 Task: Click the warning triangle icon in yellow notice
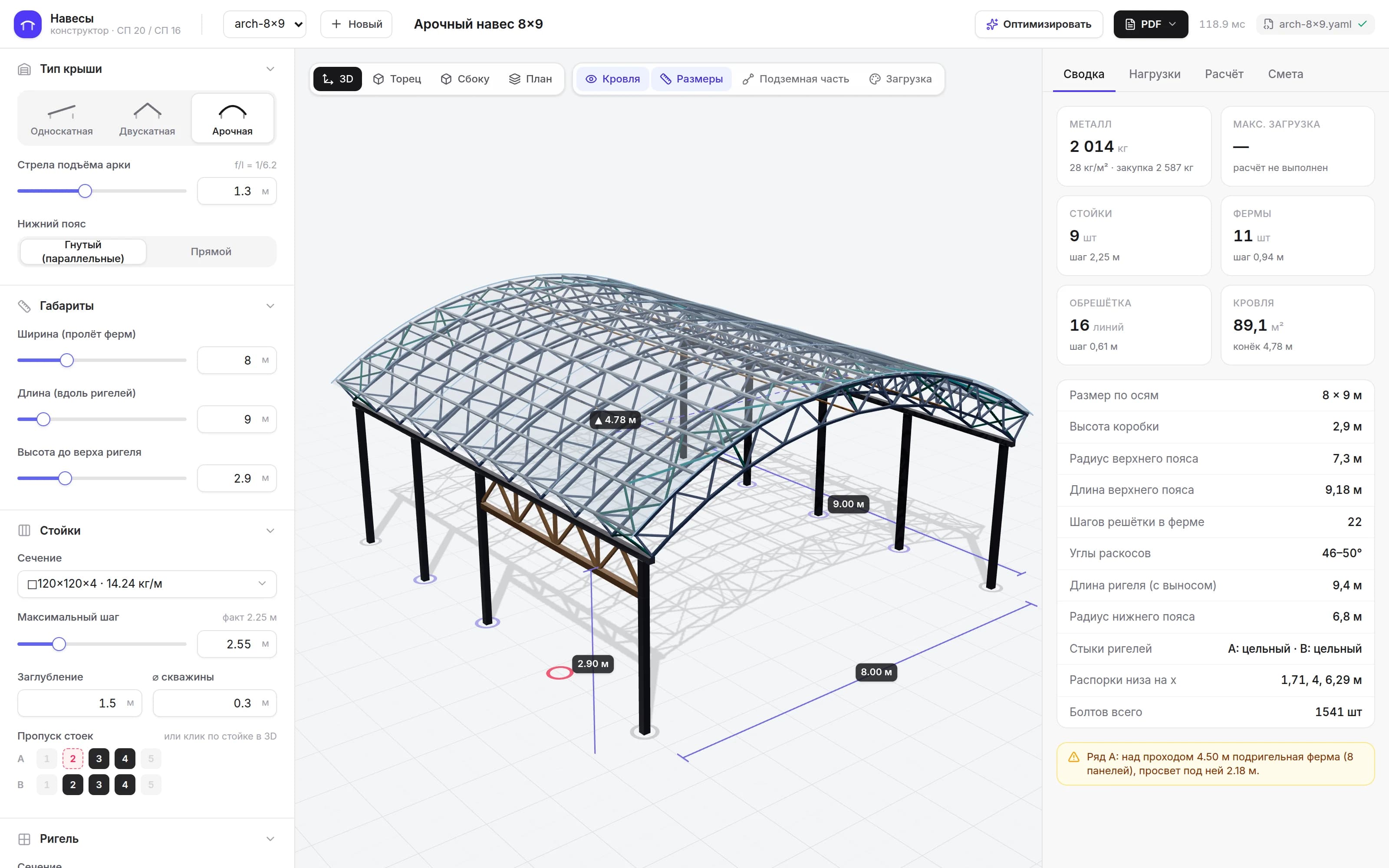(1074, 757)
